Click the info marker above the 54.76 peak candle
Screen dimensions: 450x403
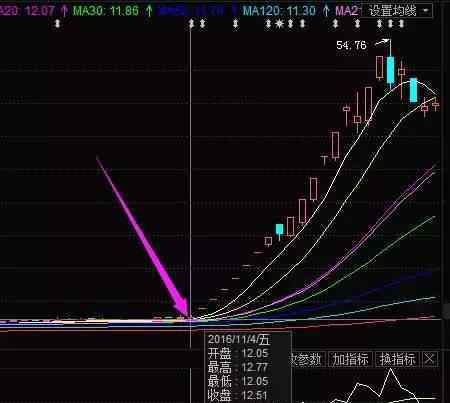coord(390,24)
